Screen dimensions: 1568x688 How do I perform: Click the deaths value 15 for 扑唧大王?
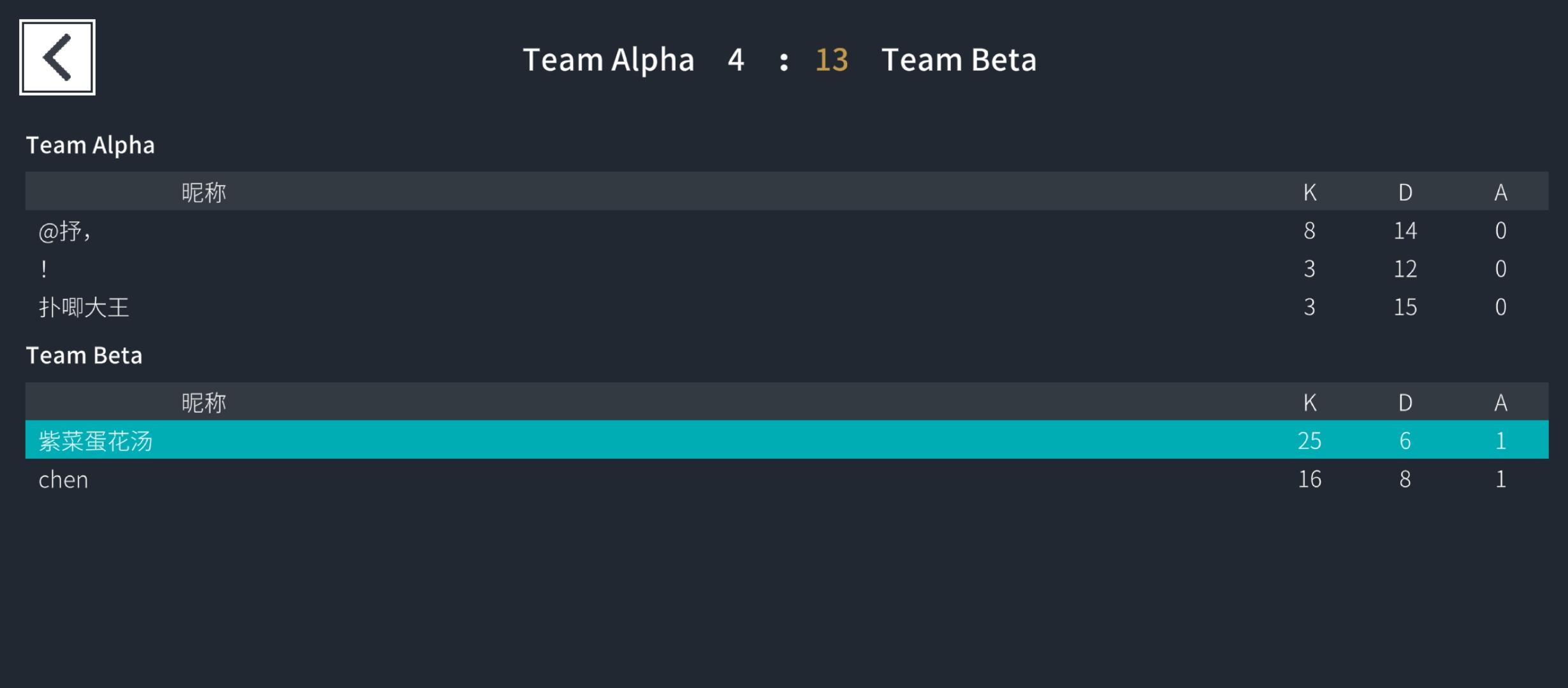coord(1405,307)
